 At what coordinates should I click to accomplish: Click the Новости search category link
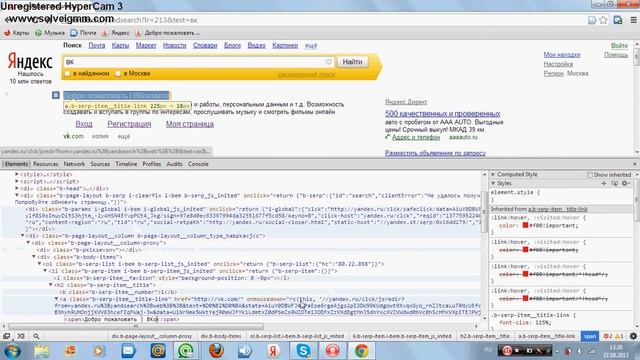coord(174,46)
